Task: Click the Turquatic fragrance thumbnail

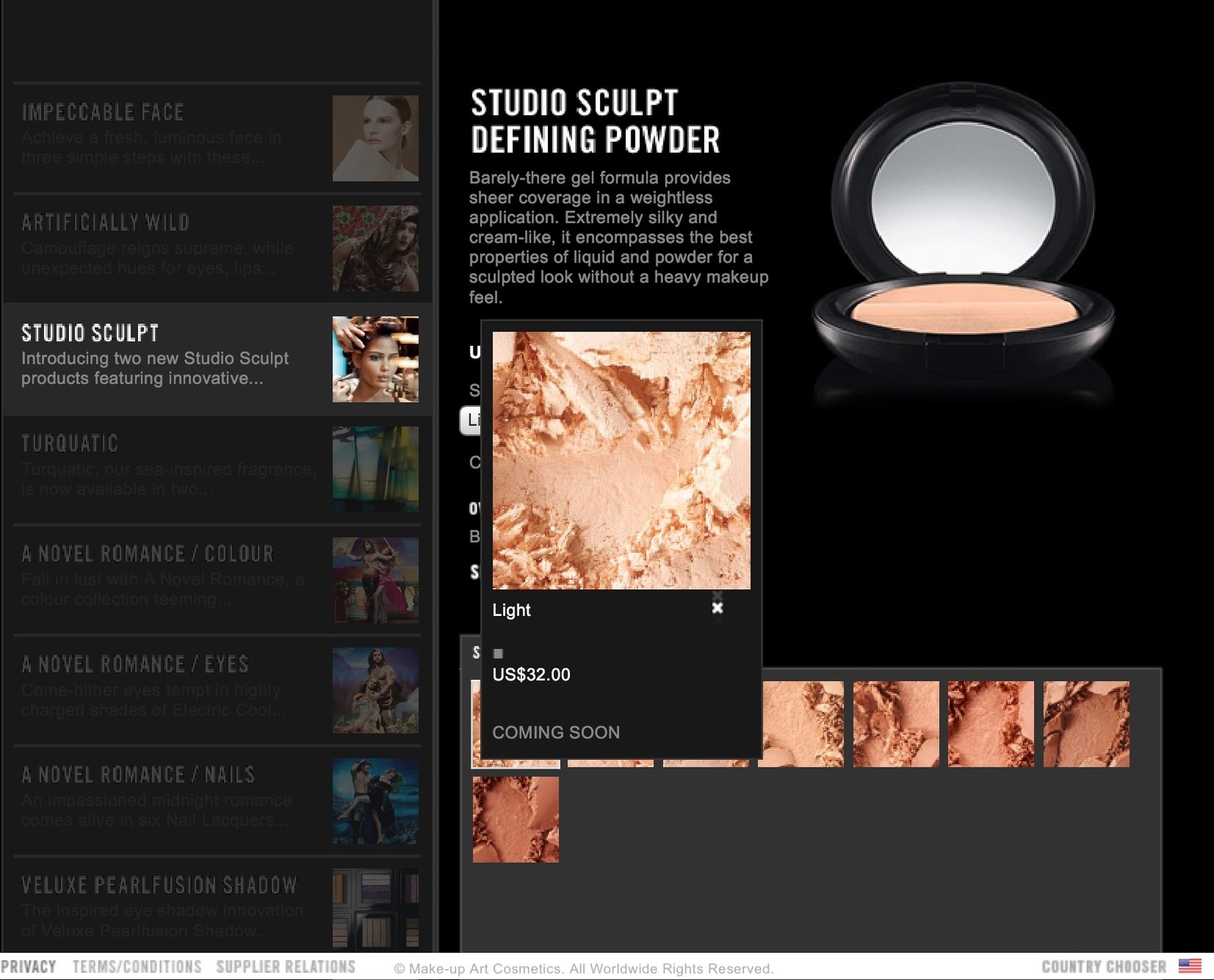Action: 376,470
